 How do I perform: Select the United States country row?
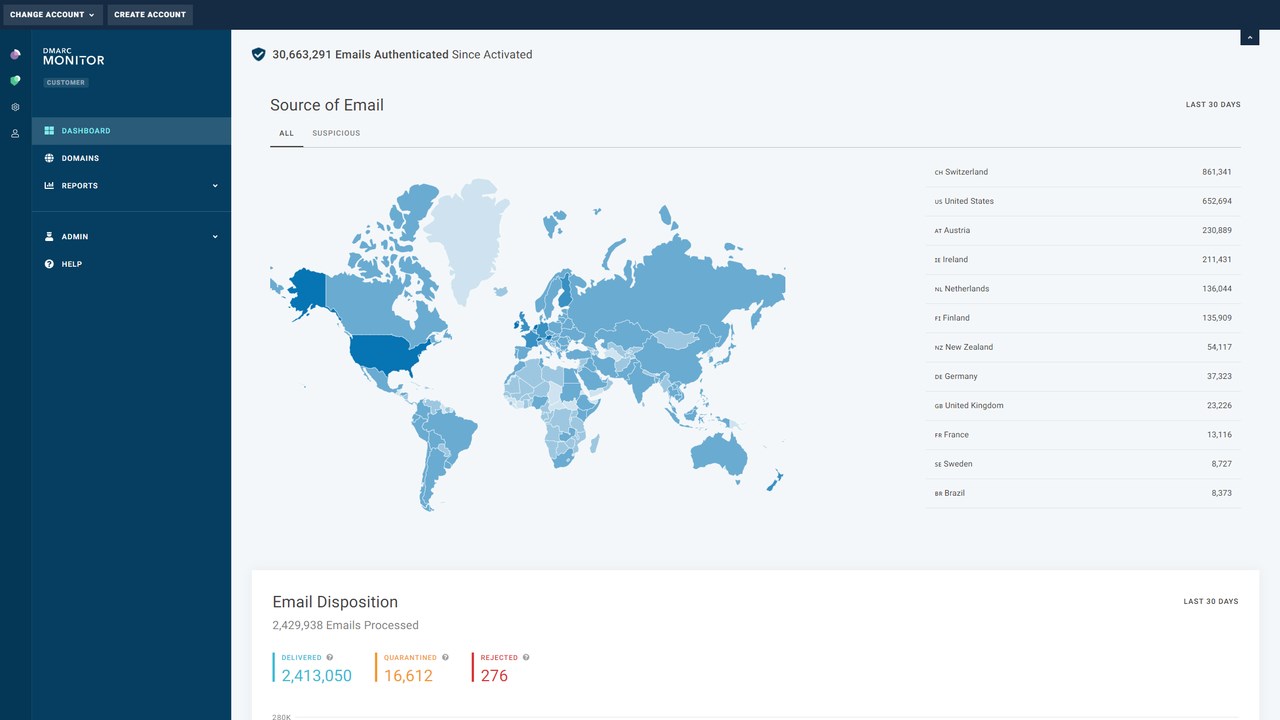pyautogui.click(x=1083, y=201)
